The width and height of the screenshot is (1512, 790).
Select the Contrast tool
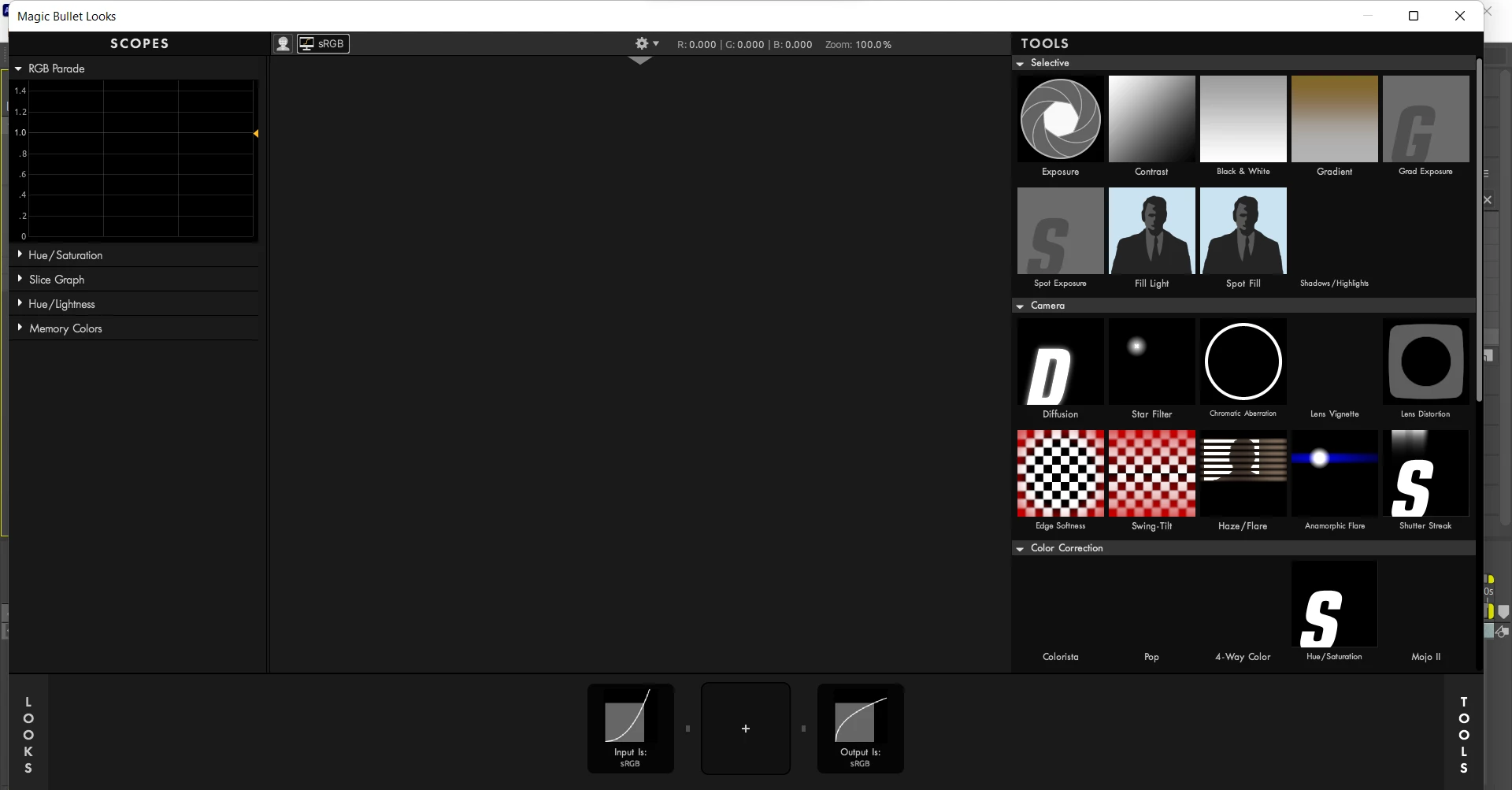click(1151, 126)
